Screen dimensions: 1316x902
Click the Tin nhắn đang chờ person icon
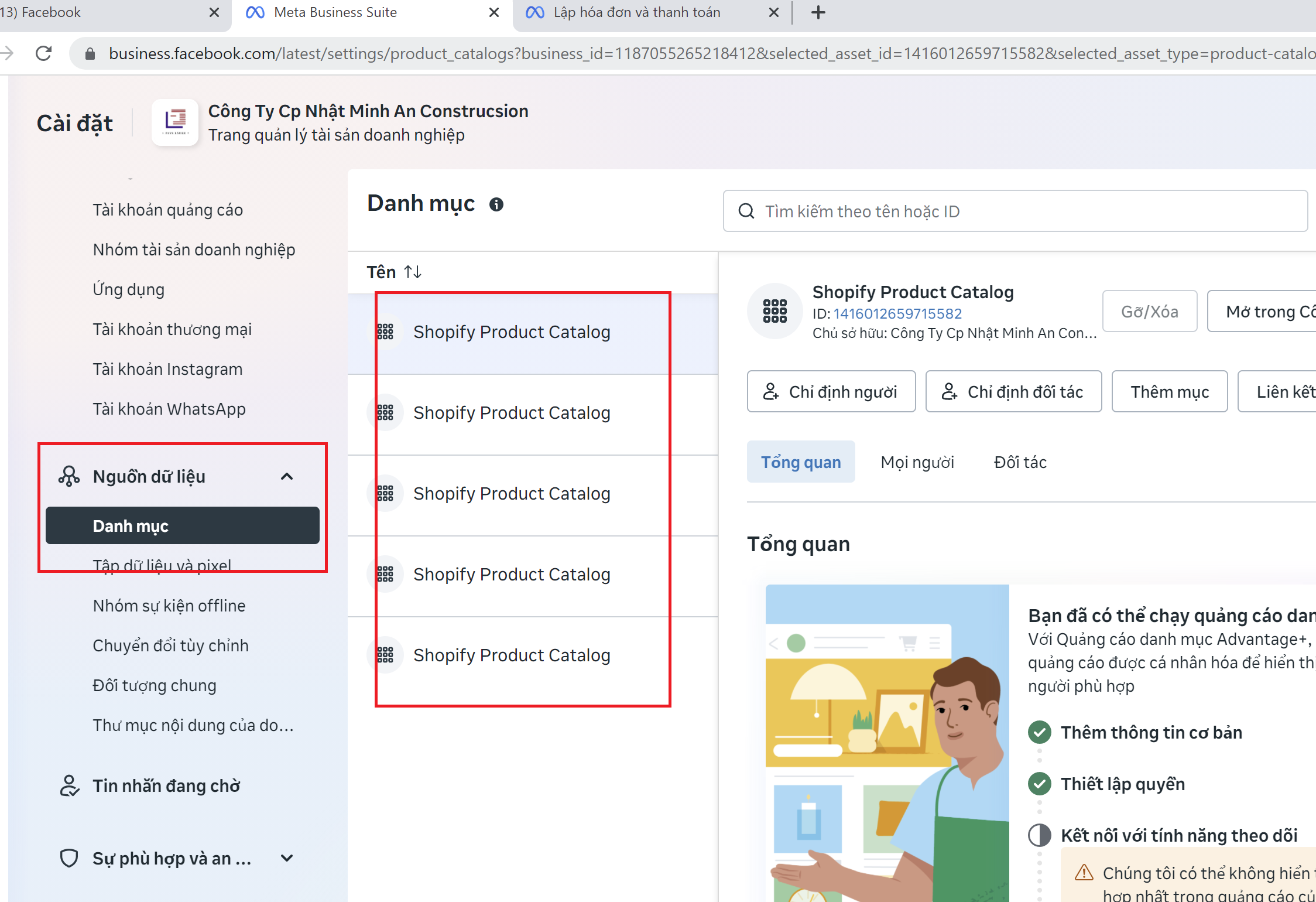(69, 786)
